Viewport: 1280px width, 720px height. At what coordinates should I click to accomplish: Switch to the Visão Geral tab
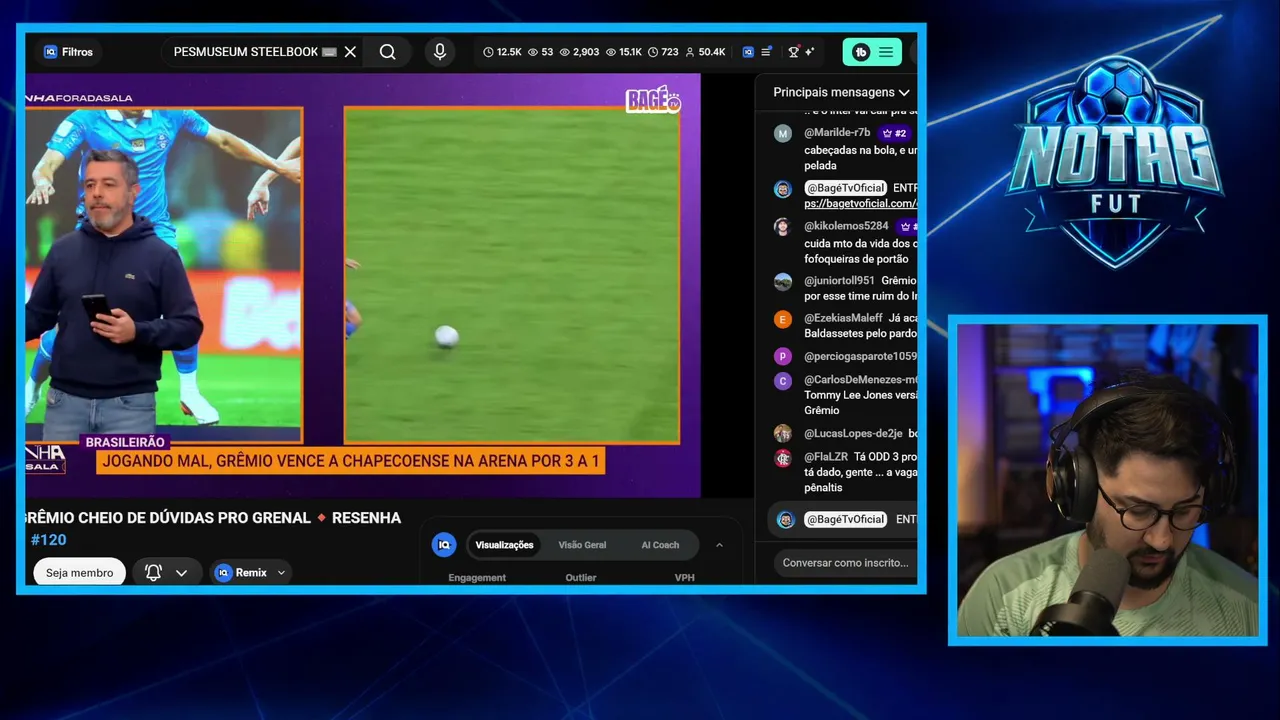[x=582, y=545]
